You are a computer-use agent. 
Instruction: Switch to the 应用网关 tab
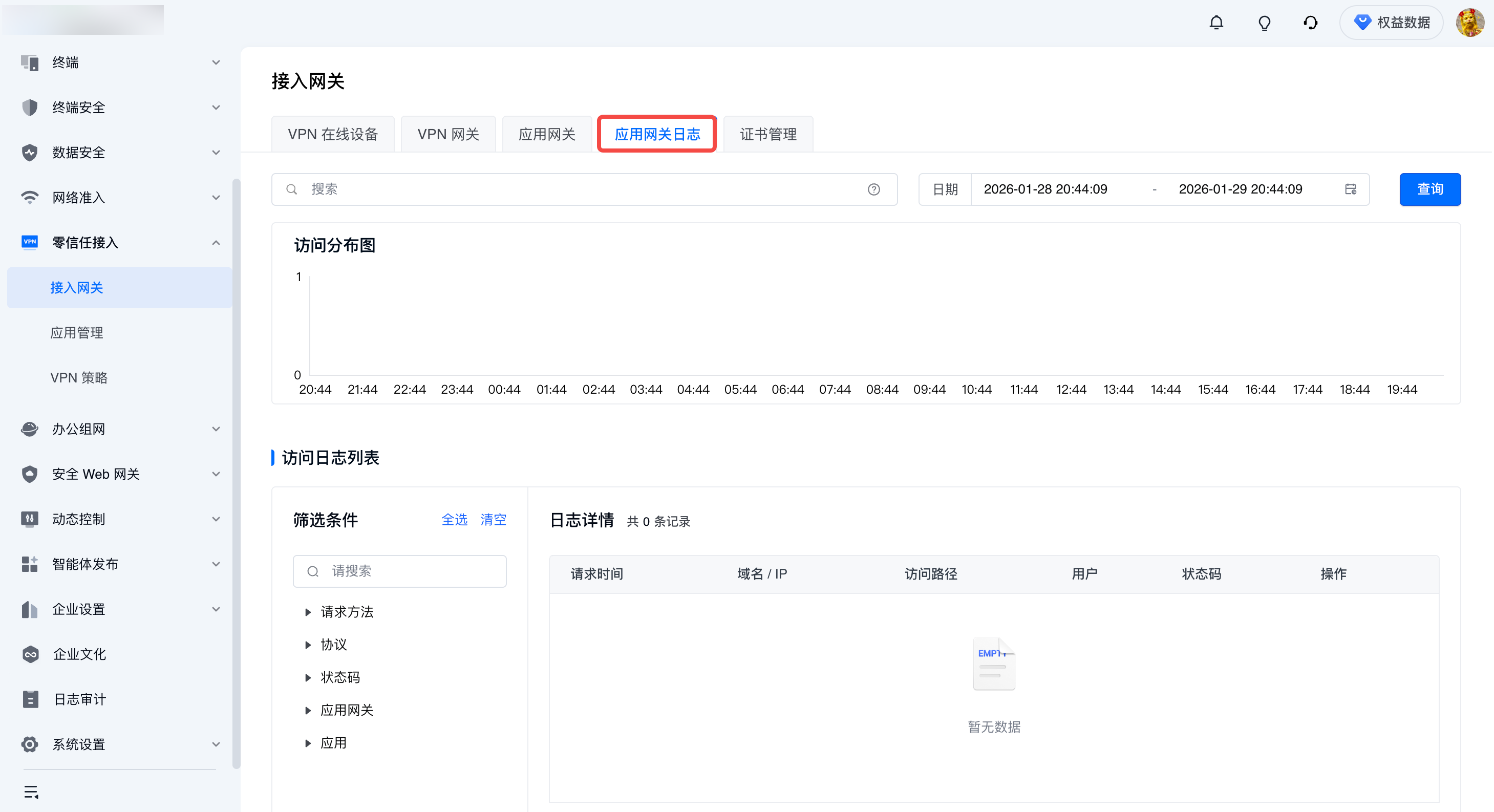pos(547,135)
